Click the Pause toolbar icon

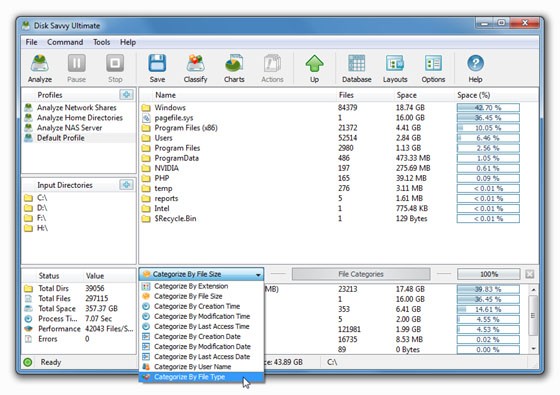(76, 63)
